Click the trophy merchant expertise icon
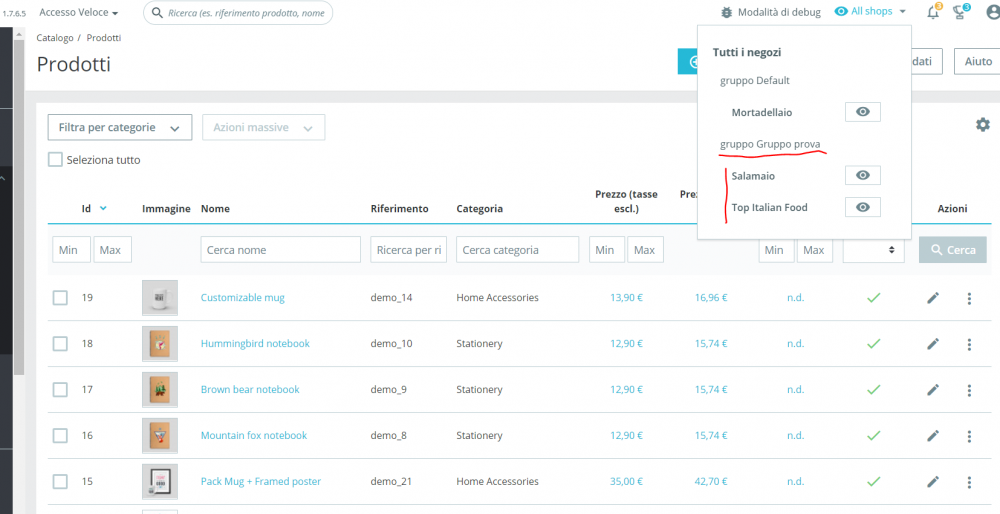Screen dimensions: 1000x514 [960, 12]
